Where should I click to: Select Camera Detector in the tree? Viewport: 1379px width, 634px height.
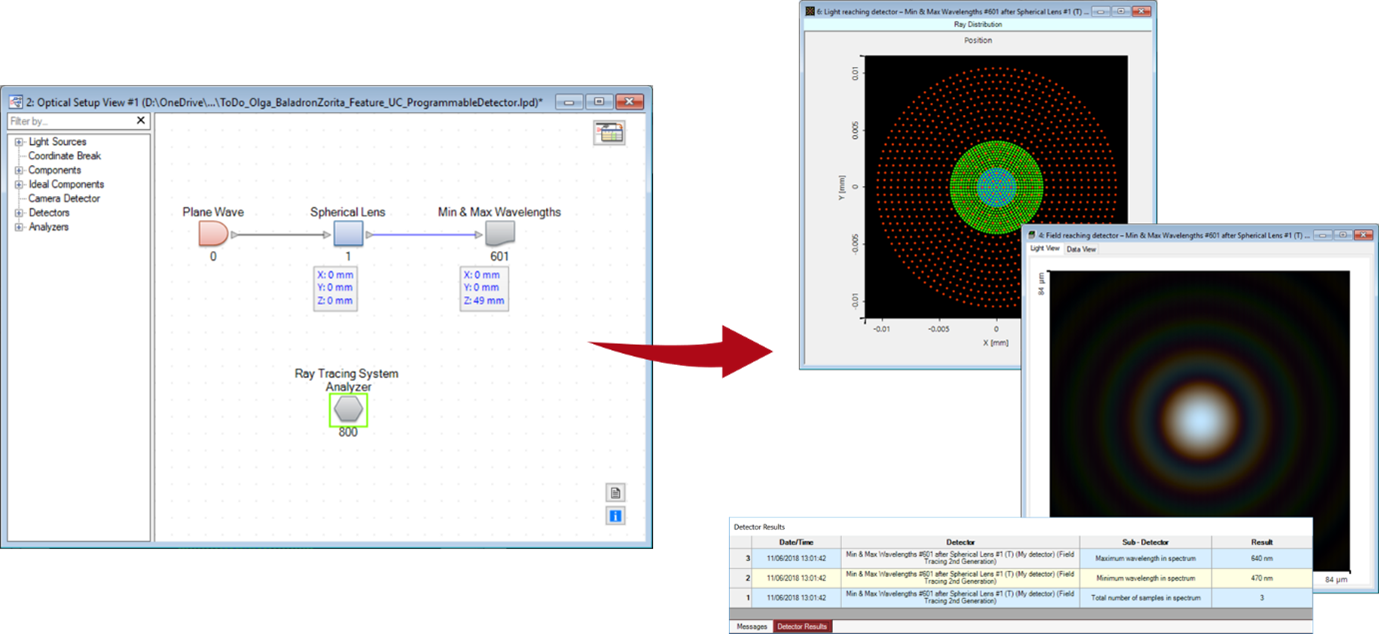(x=64, y=199)
